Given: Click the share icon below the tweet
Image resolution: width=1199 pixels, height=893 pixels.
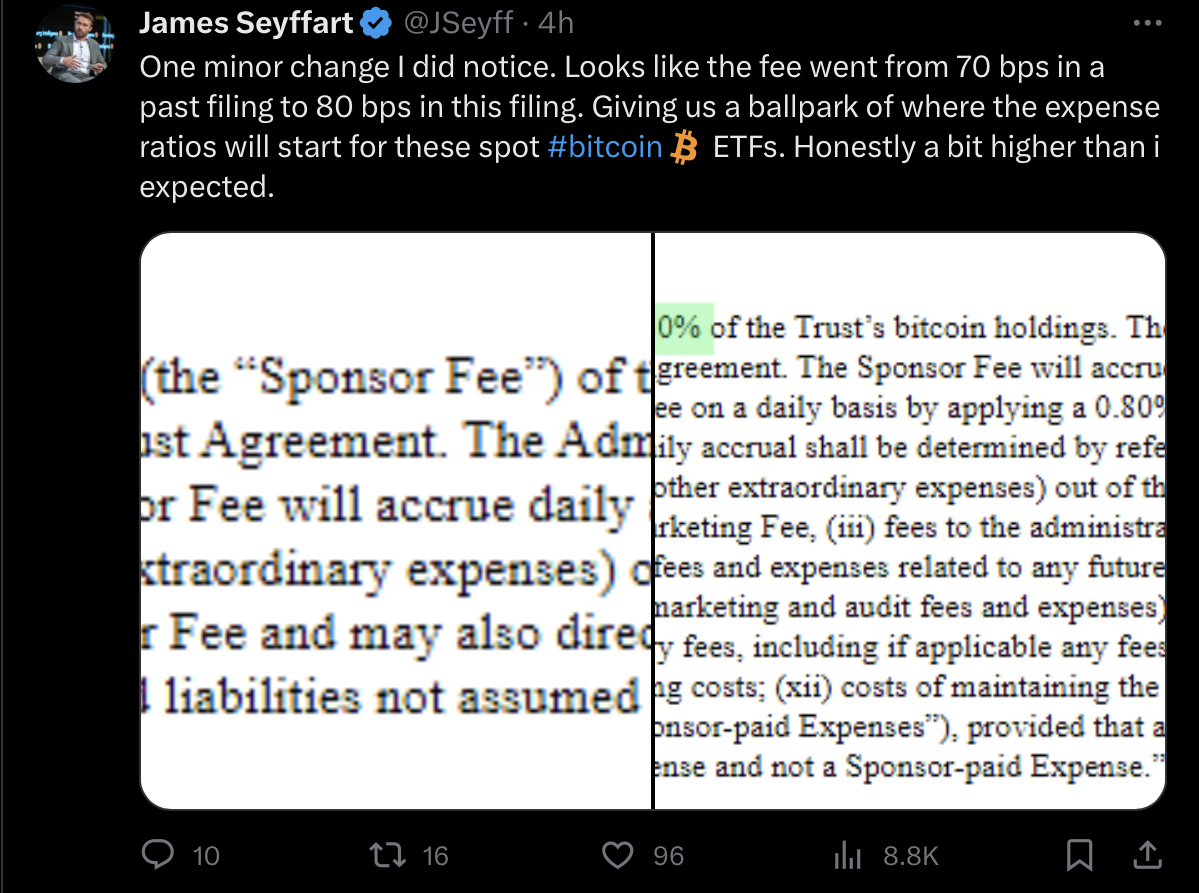Looking at the screenshot, I should click(x=1147, y=854).
